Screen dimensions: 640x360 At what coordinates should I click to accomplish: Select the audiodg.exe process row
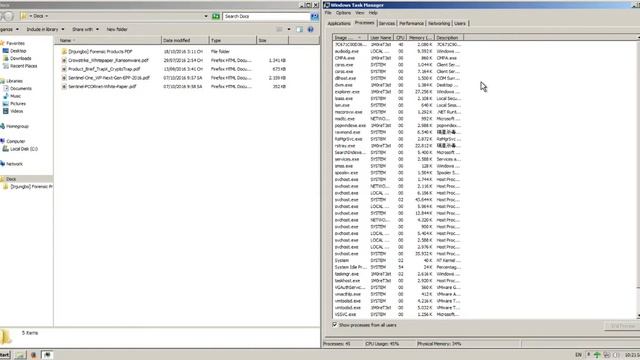click(398, 51)
